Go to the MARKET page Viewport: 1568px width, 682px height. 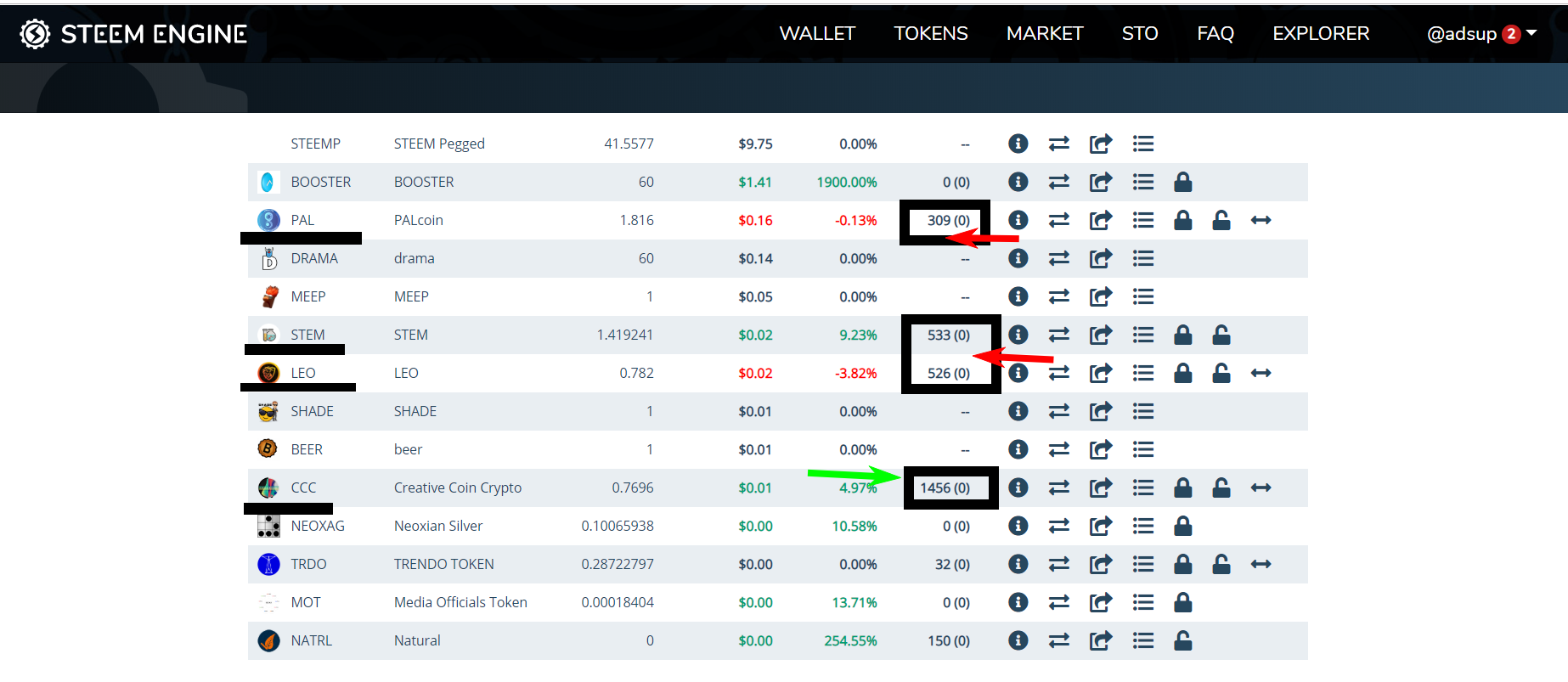(1044, 33)
